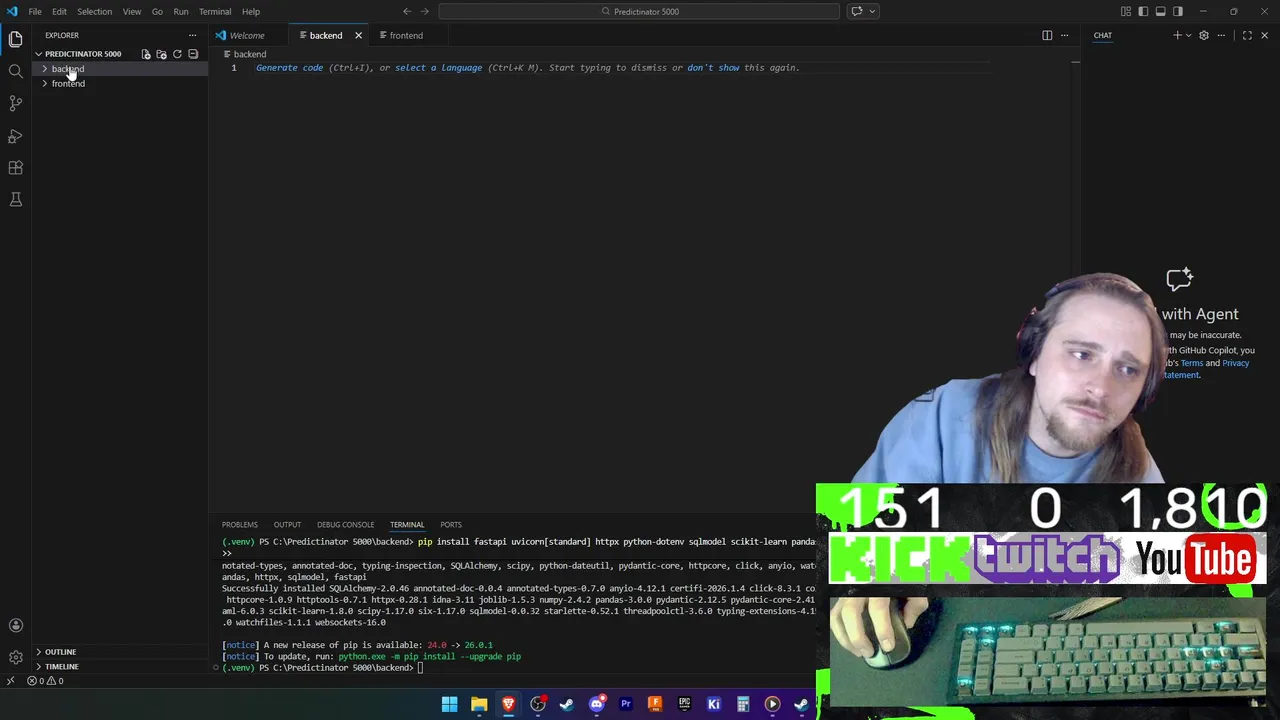Open the Testing flask view
Viewport: 1280px width, 720px height.
[x=15, y=199]
